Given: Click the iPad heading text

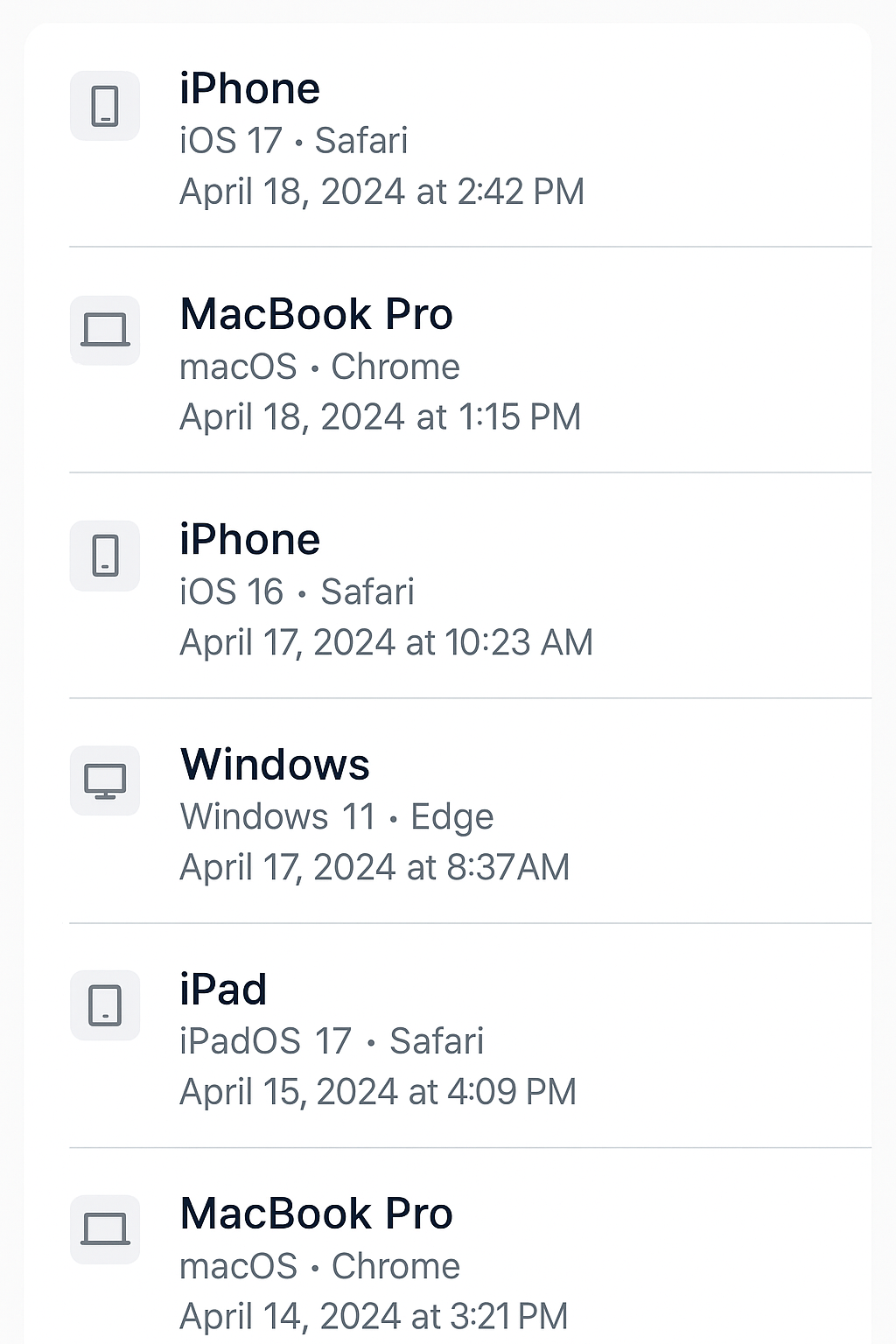Looking at the screenshot, I should coord(221,989).
